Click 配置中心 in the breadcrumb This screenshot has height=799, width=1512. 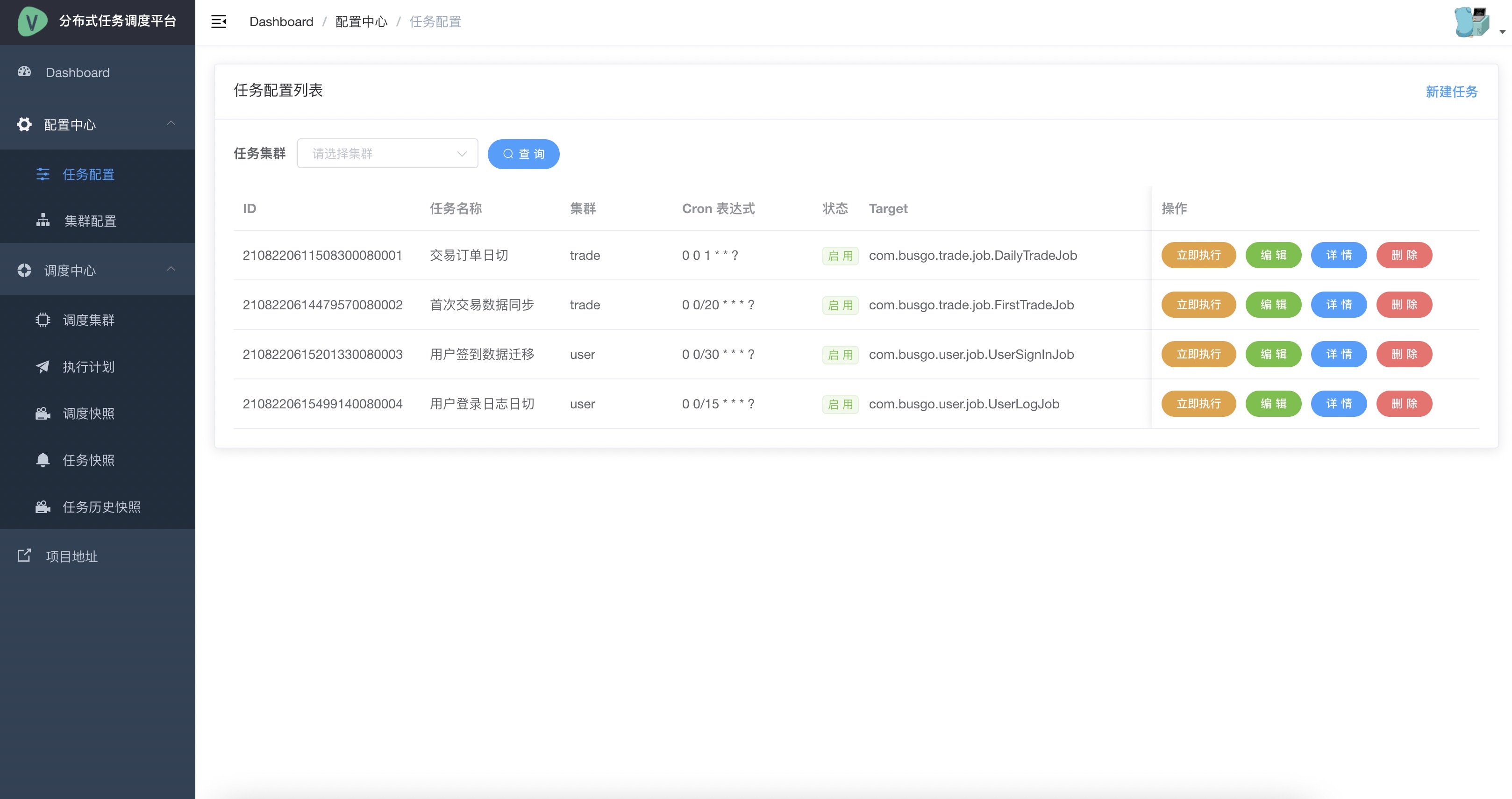(361, 21)
